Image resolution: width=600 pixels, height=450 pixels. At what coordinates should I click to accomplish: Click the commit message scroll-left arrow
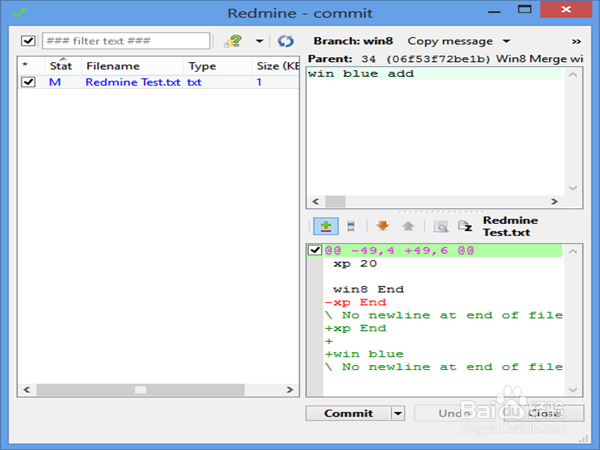pos(316,201)
